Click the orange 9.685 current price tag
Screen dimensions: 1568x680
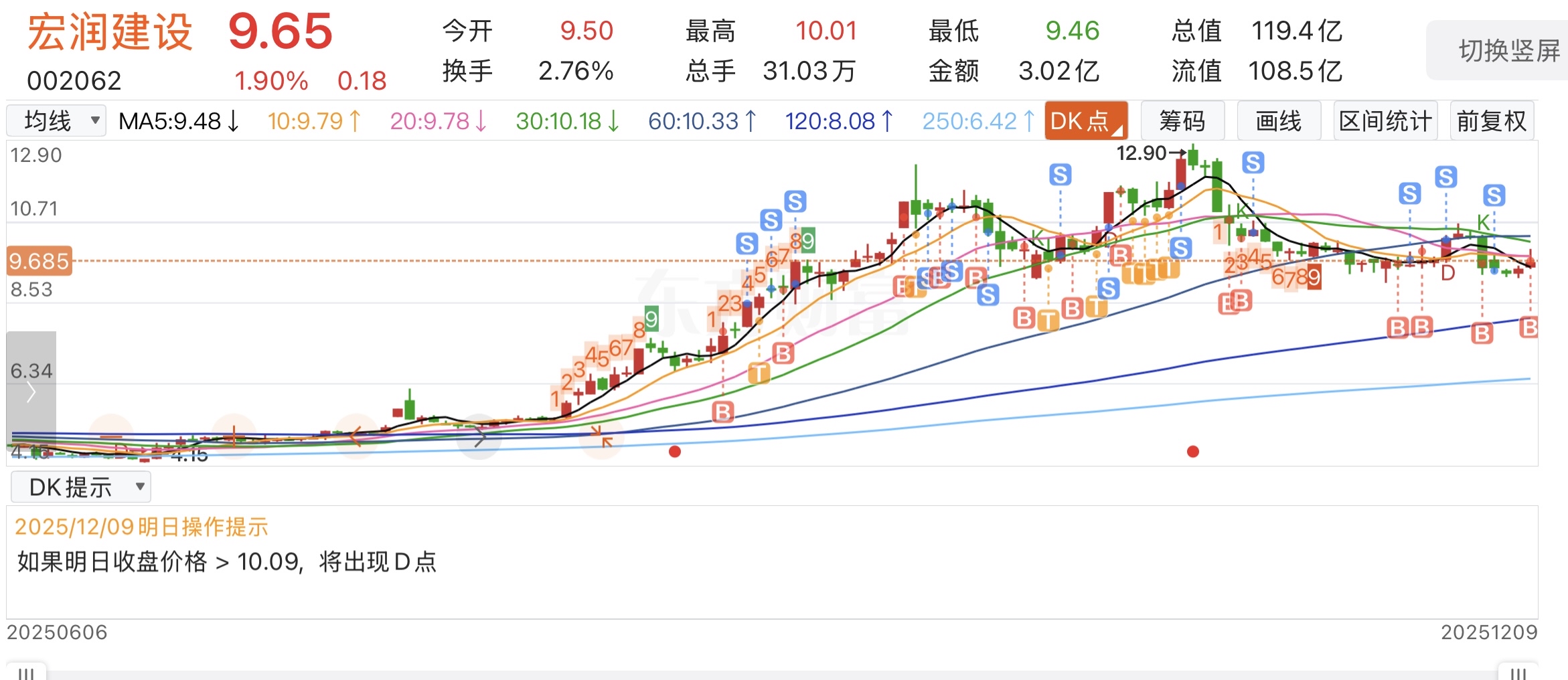39,261
